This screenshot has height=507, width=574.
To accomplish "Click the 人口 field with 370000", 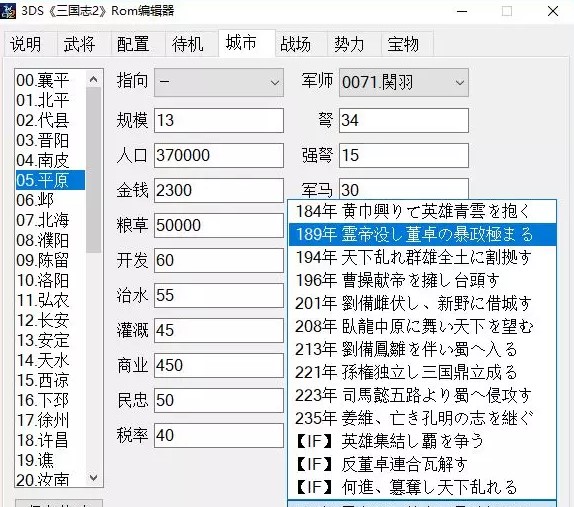I will click(x=219, y=155).
